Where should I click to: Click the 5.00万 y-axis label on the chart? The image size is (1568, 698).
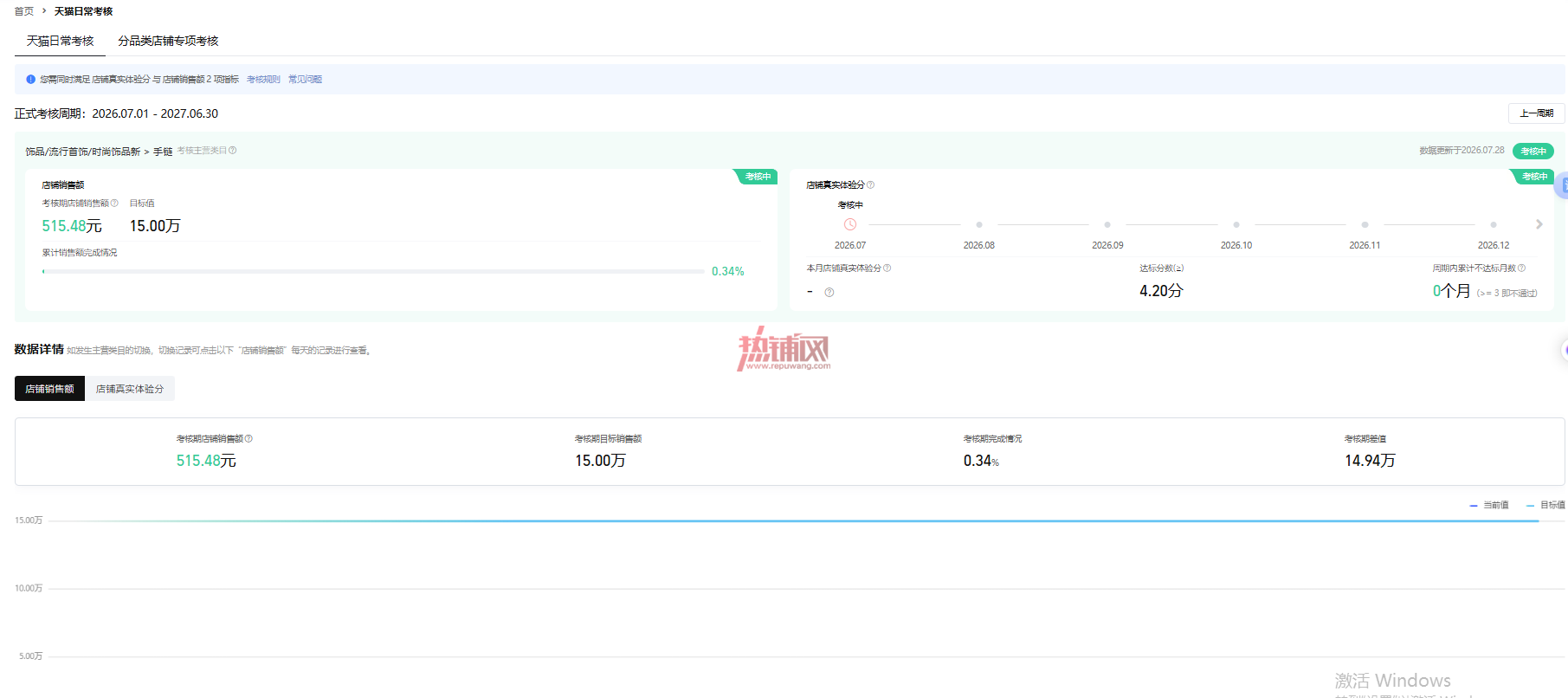point(30,656)
